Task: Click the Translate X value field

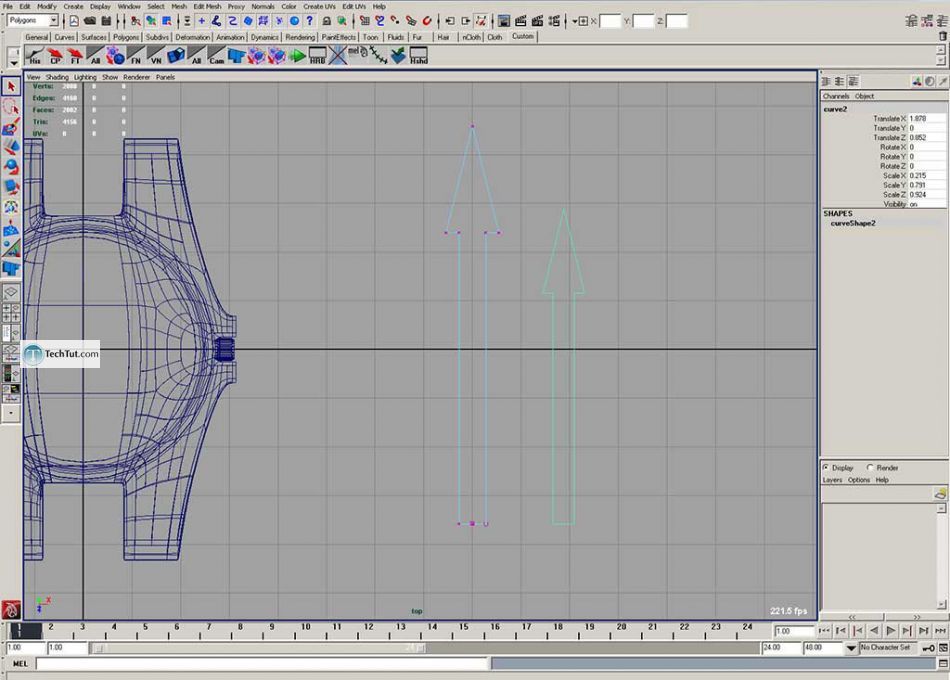Action: tap(927, 119)
